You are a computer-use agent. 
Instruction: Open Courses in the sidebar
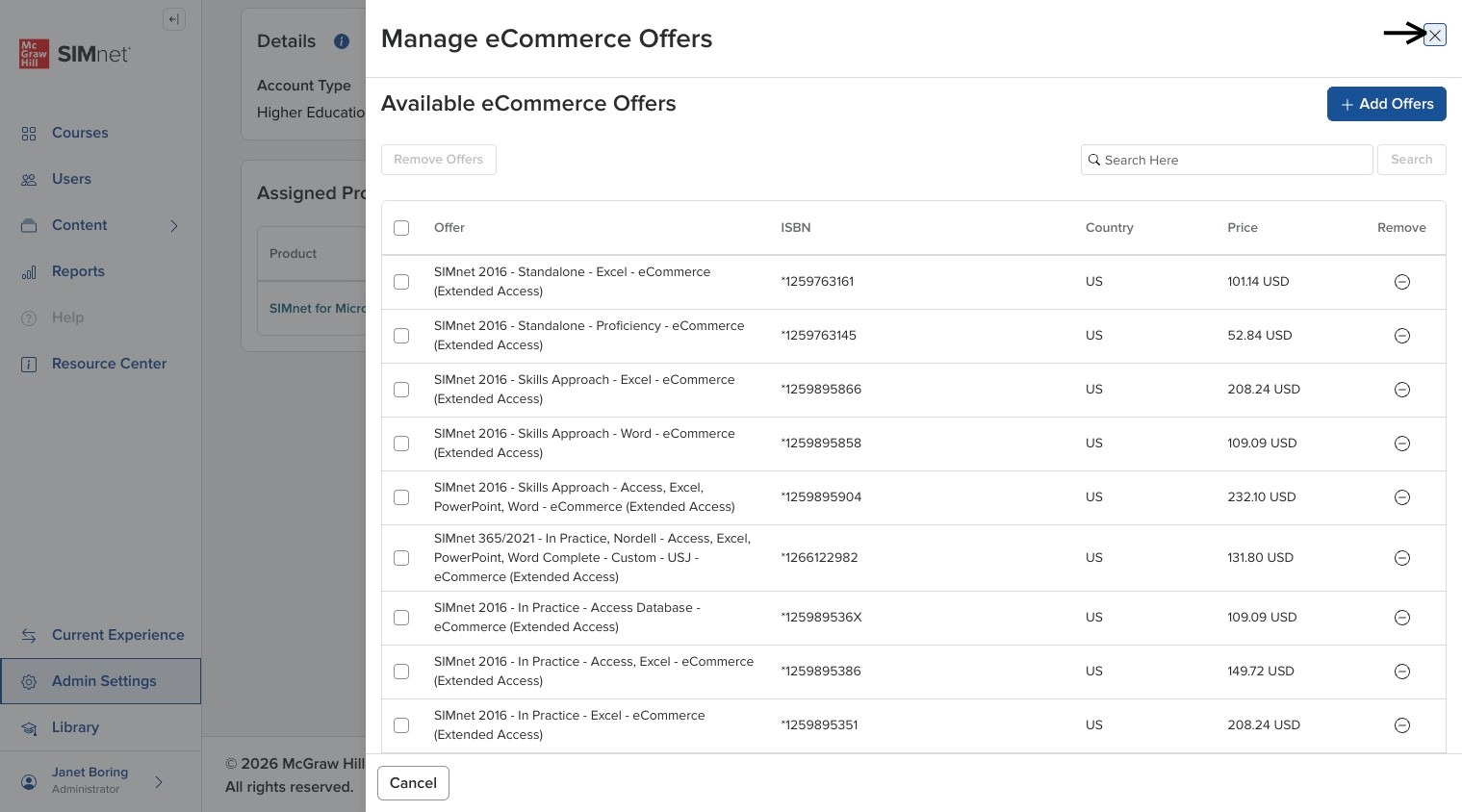tap(80, 133)
